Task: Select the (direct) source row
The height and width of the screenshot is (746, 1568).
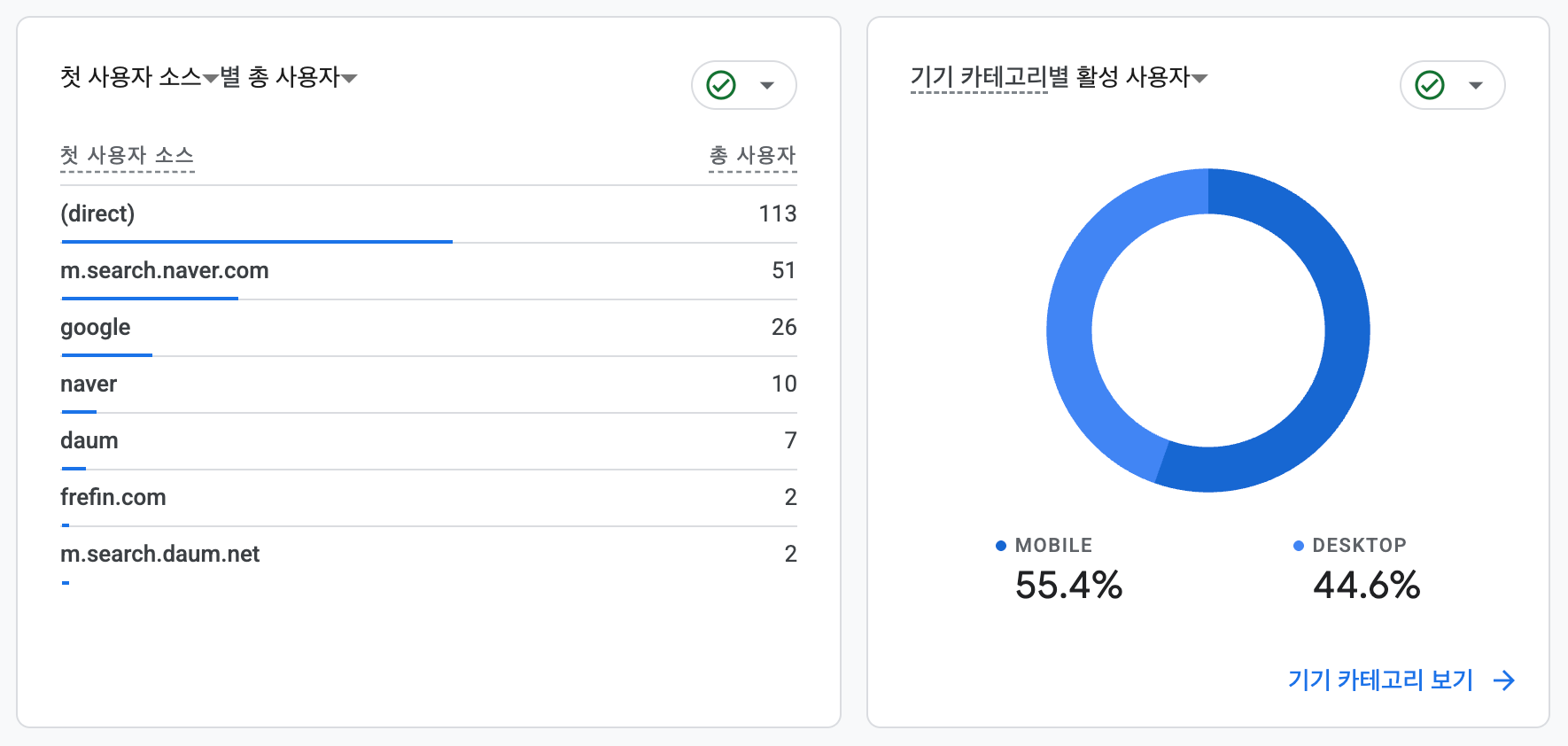Action: pos(429,214)
